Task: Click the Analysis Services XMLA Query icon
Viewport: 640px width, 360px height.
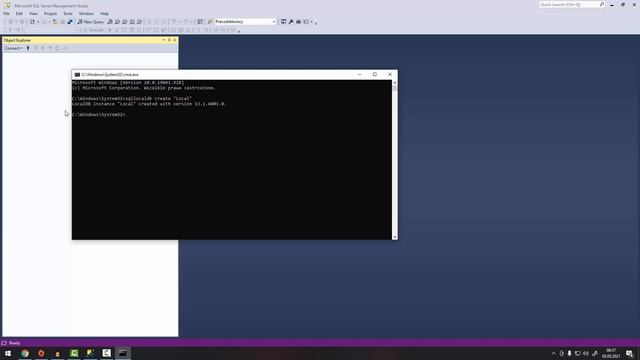Action: pyautogui.click(x=132, y=22)
